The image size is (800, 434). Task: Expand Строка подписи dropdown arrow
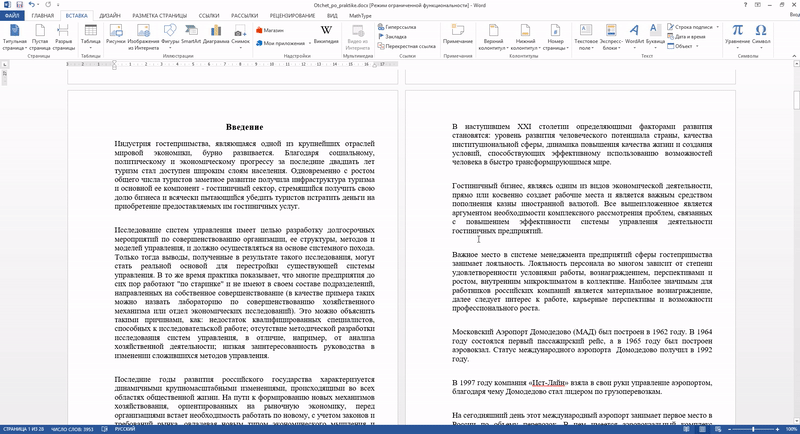717,27
